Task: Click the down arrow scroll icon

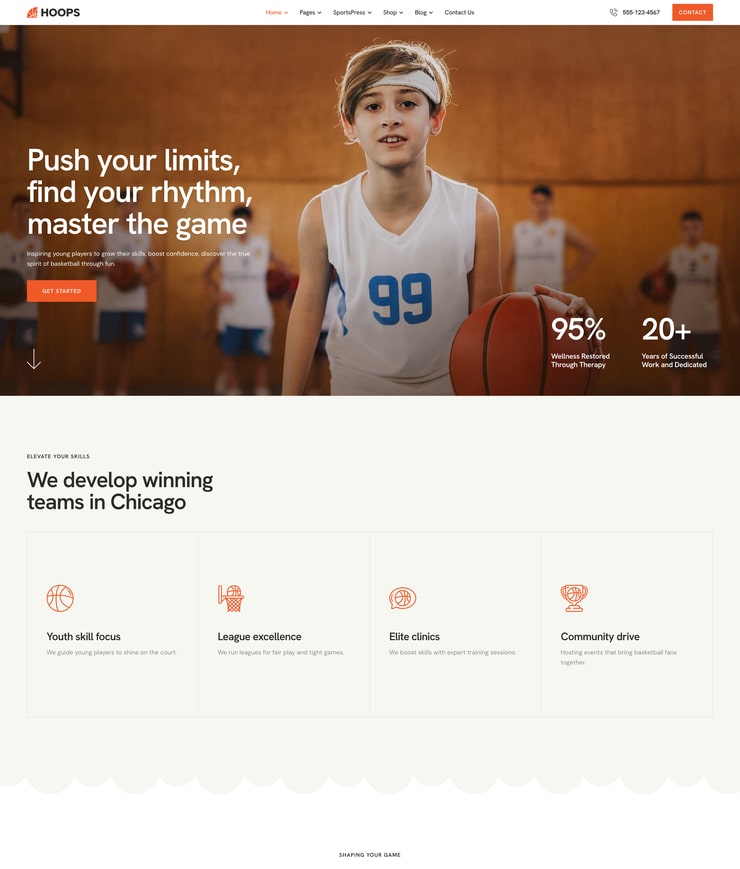Action: click(x=34, y=359)
